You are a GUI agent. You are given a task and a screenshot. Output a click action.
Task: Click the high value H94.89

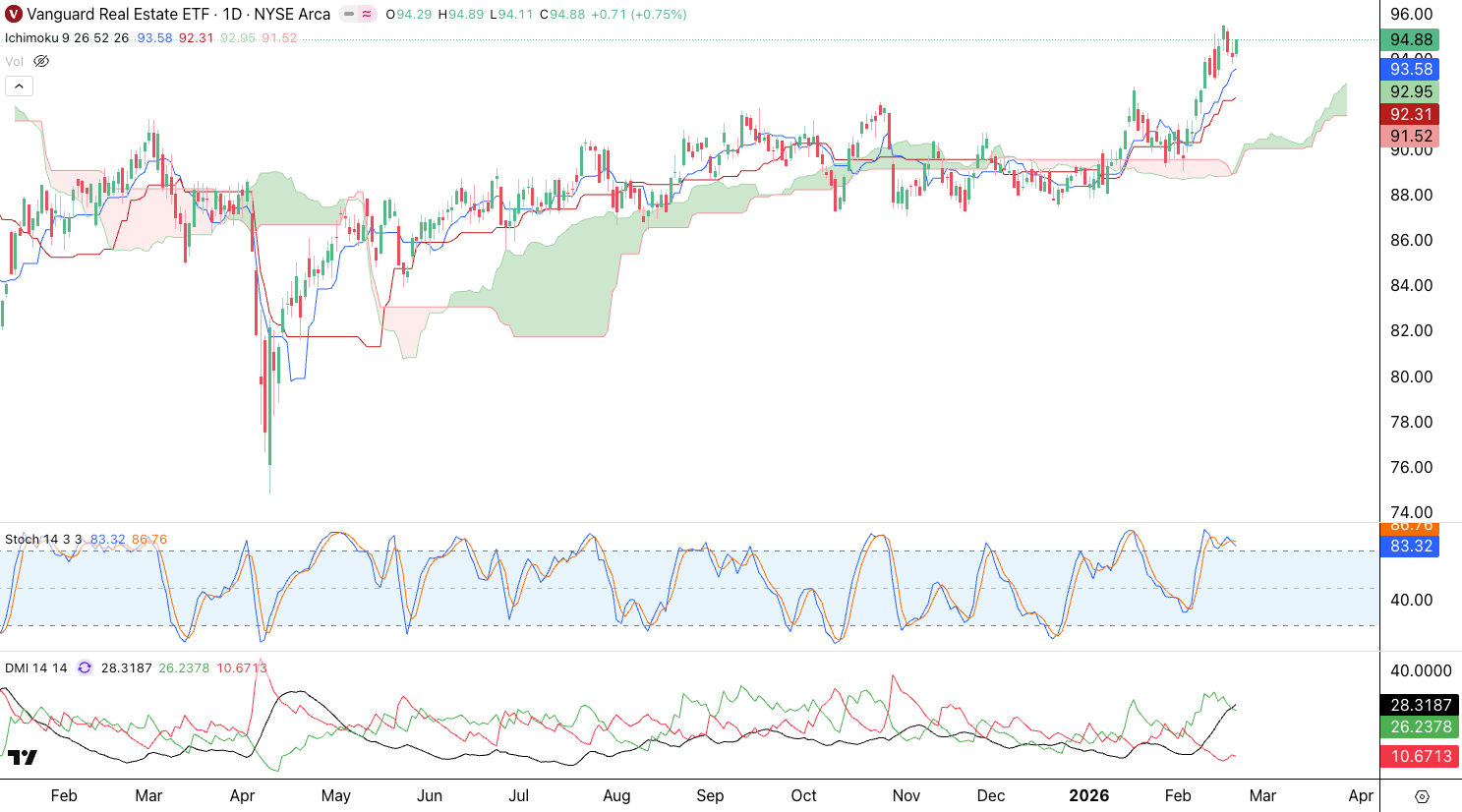[461, 15]
